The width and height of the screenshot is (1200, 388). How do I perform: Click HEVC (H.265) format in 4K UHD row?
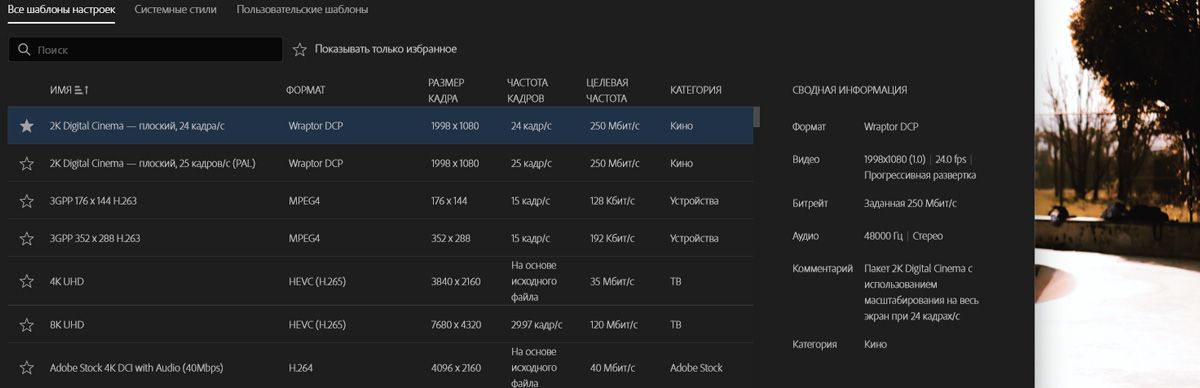(x=317, y=282)
